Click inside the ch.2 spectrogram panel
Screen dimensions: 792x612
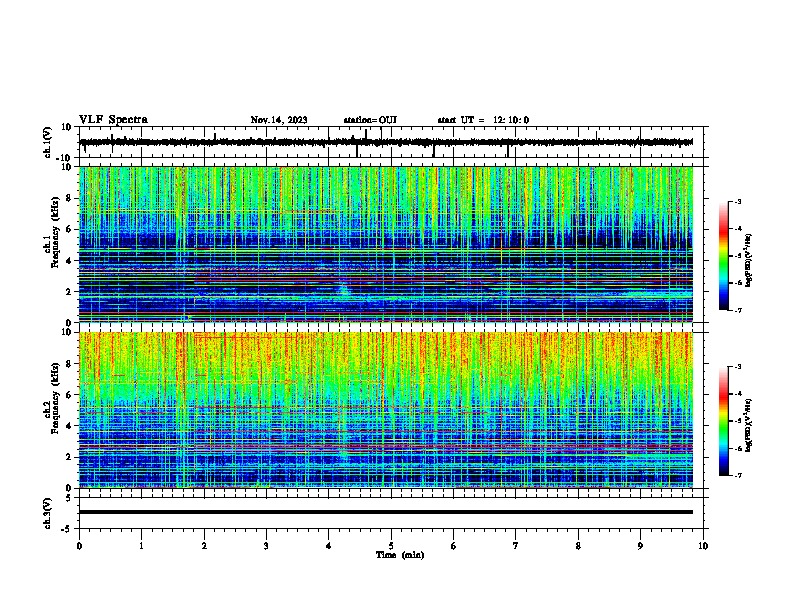(386, 410)
